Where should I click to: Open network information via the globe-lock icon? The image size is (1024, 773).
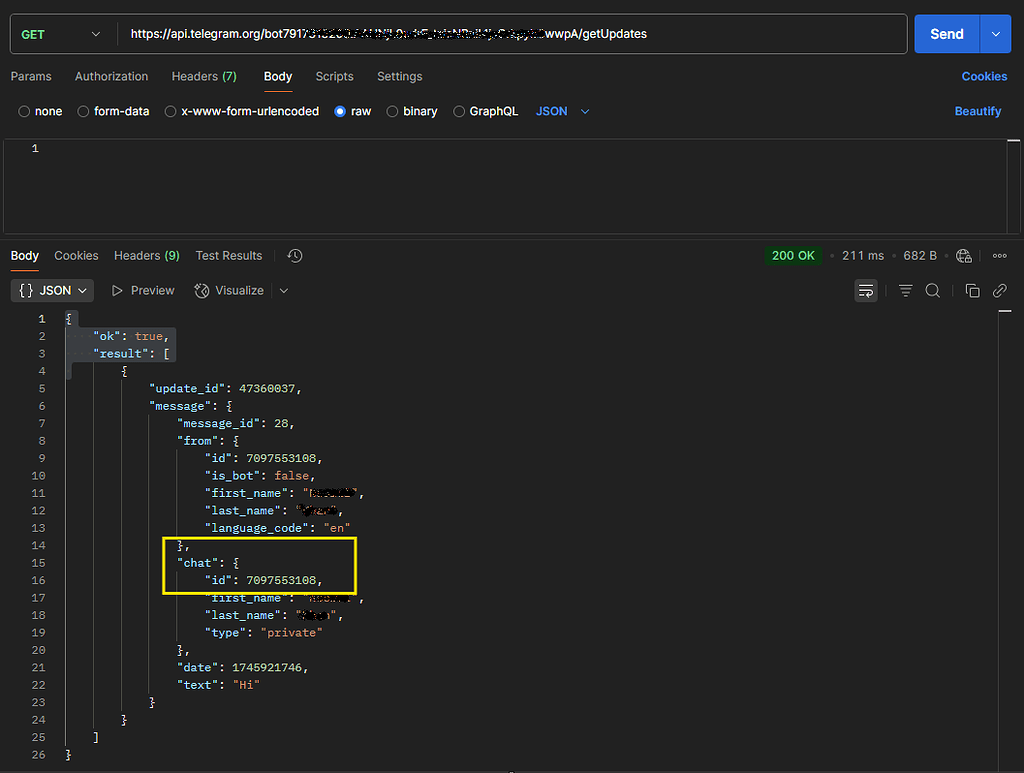963,255
